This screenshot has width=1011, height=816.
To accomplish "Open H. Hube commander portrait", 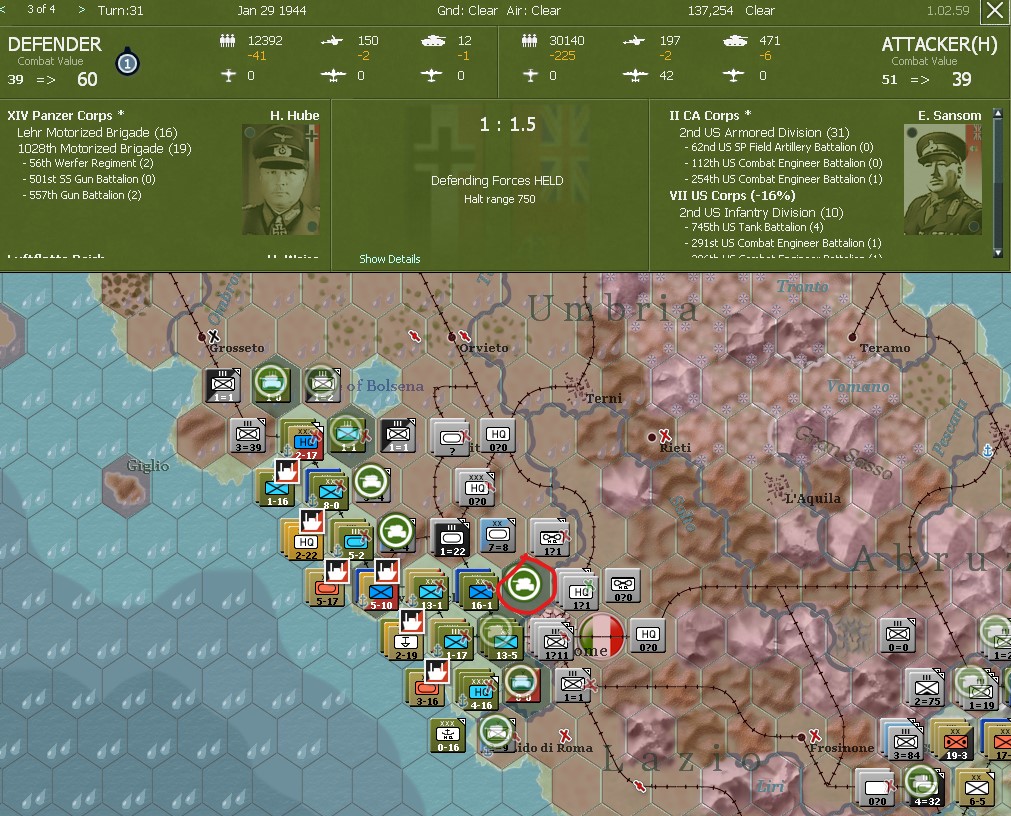I will coord(280,180).
